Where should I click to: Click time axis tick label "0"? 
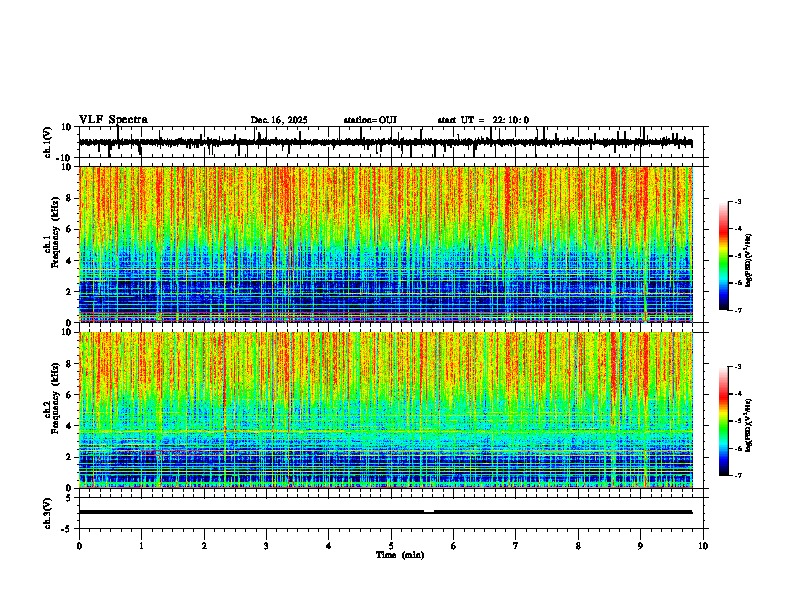click(x=79, y=546)
